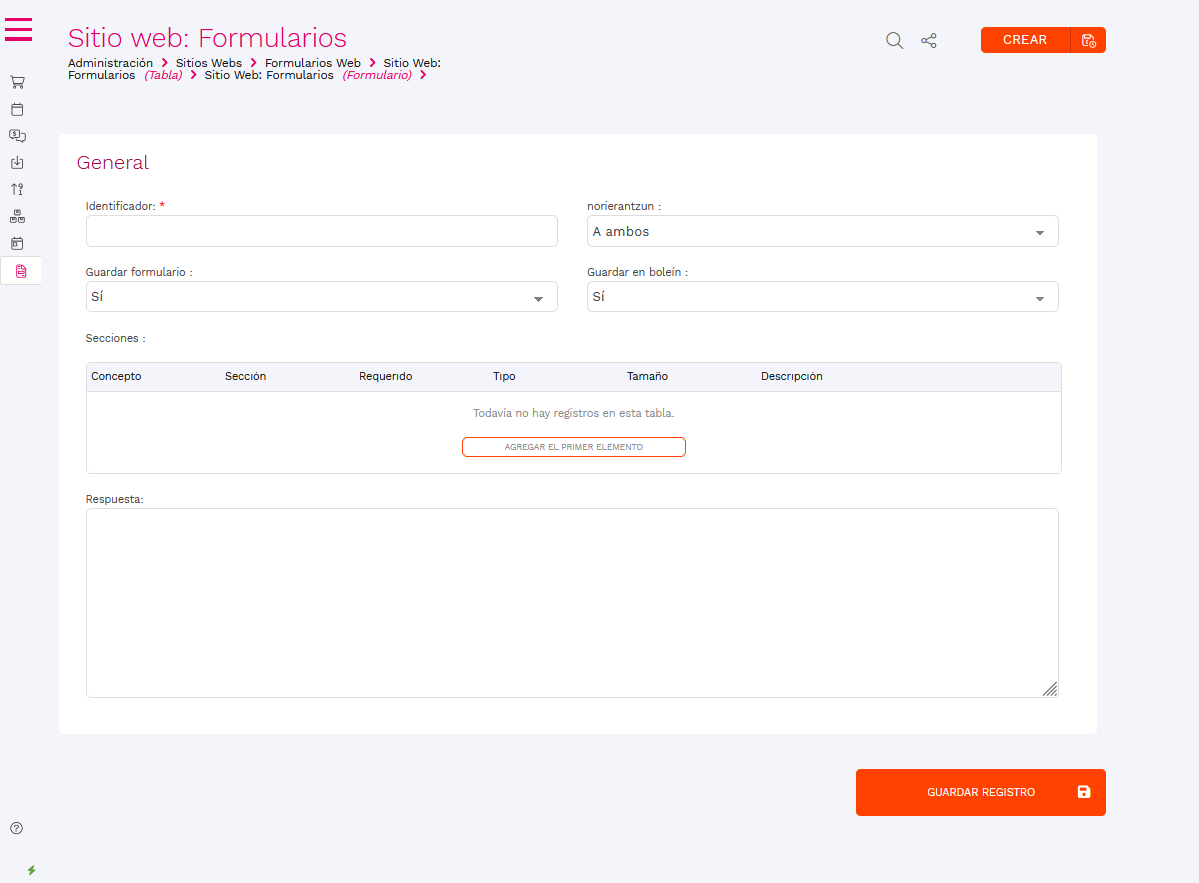Viewport: 1199px width, 883px height.
Task: Navigate to Sitios Webs breadcrumb
Action: pyautogui.click(x=208, y=63)
